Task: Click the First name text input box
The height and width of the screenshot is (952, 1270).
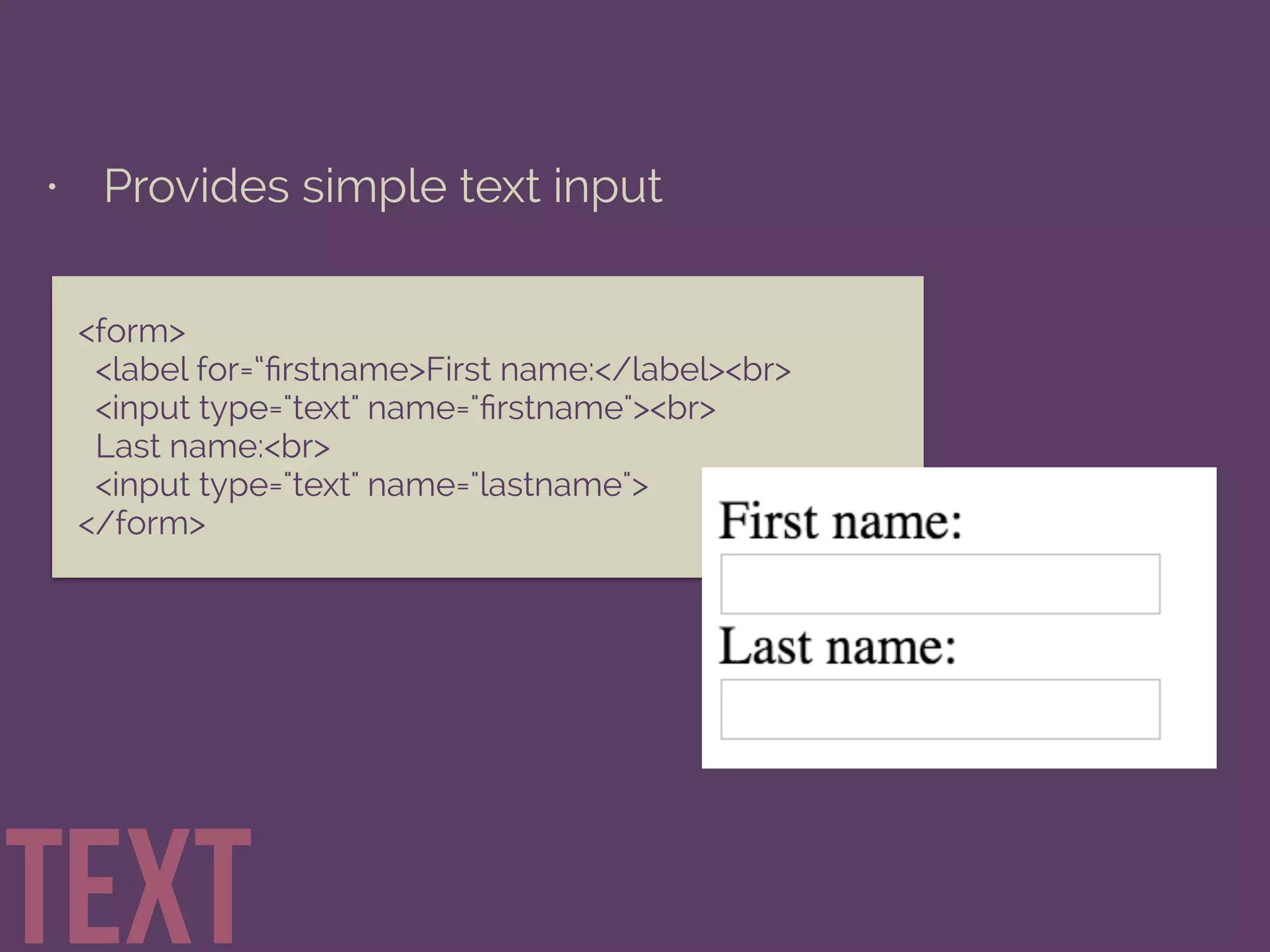Action: (x=939, y=584)
